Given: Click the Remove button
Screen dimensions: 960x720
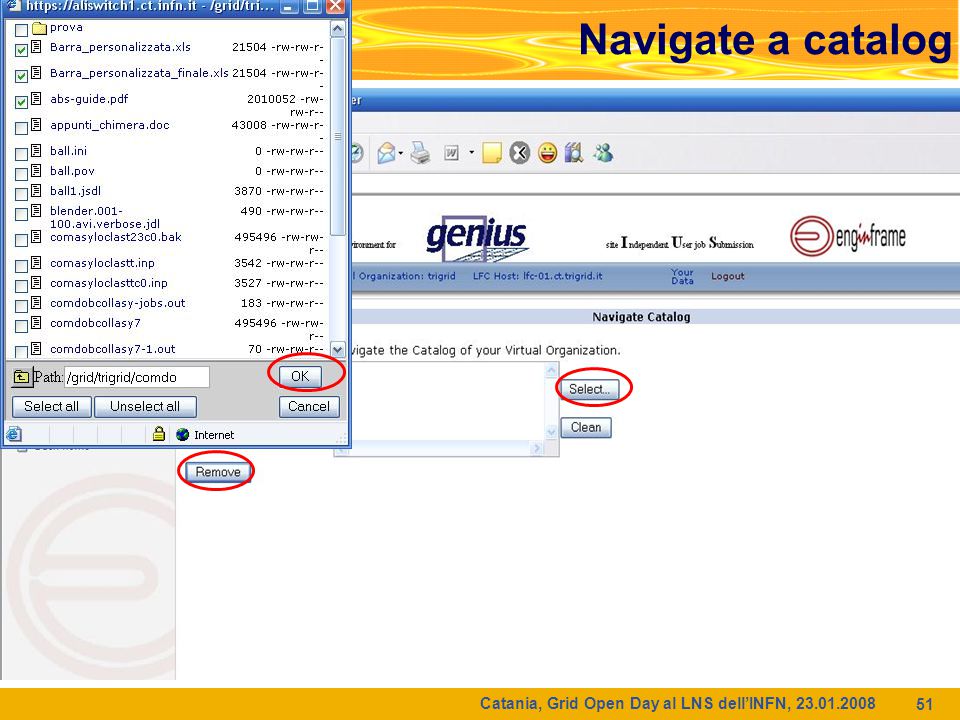Looking at the screenshot, I should pos(218,472).
